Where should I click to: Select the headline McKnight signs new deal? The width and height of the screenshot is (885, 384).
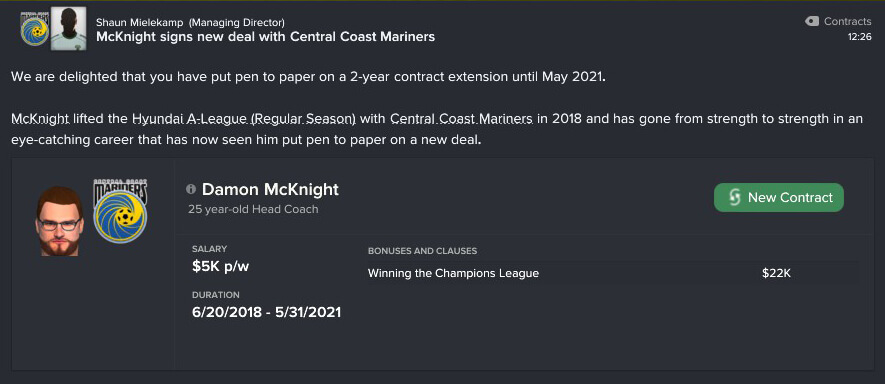click(265, 37)
